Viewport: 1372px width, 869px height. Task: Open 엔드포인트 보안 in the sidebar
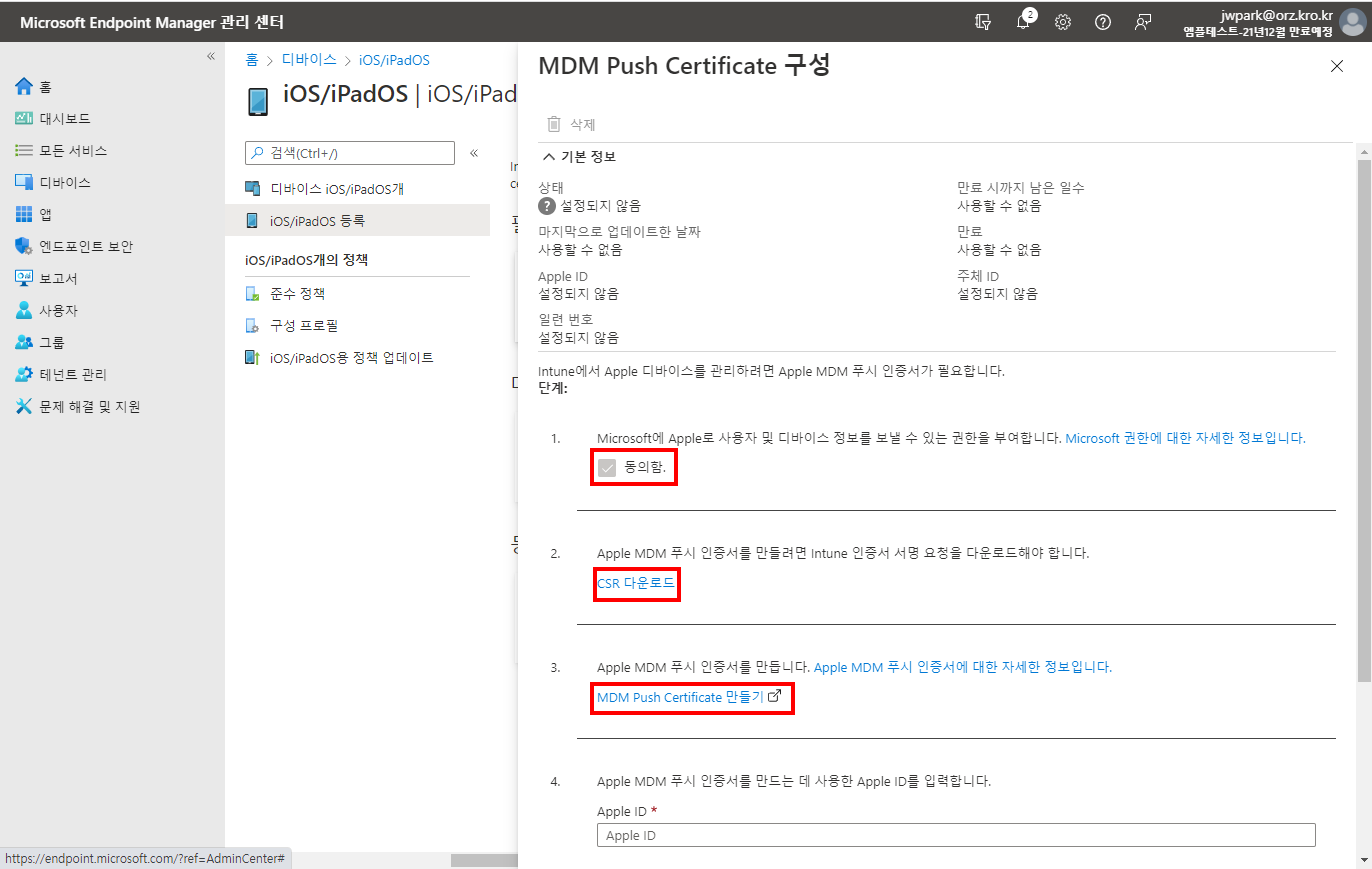coord(74,247)
